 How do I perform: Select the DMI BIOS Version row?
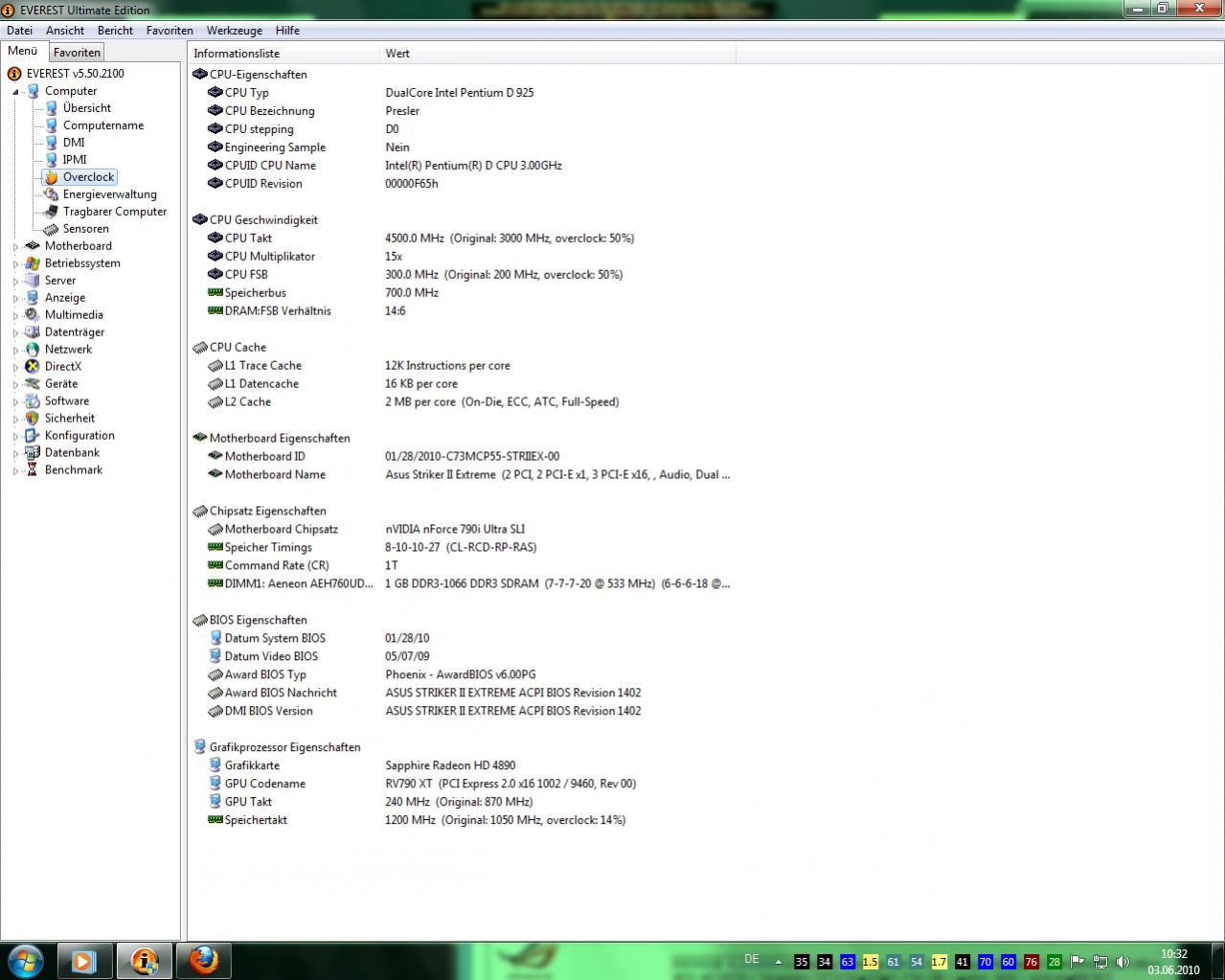click(x=464, y=712)
